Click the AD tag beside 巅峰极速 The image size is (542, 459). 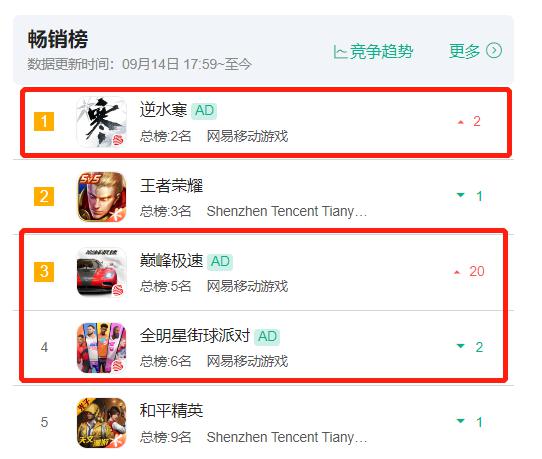coord(220,262)
